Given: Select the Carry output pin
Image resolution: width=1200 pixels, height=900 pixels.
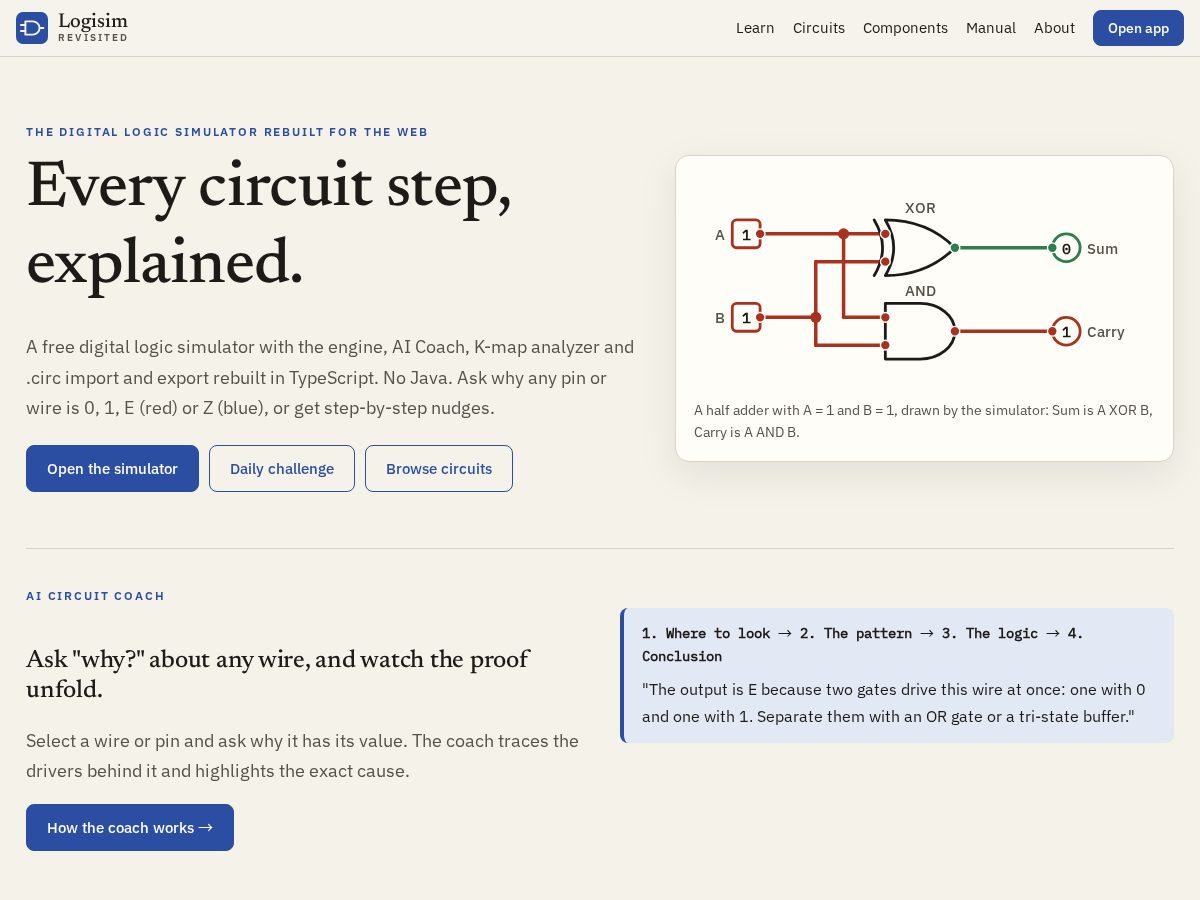Looking at the screenshot, I should 1066,331.
